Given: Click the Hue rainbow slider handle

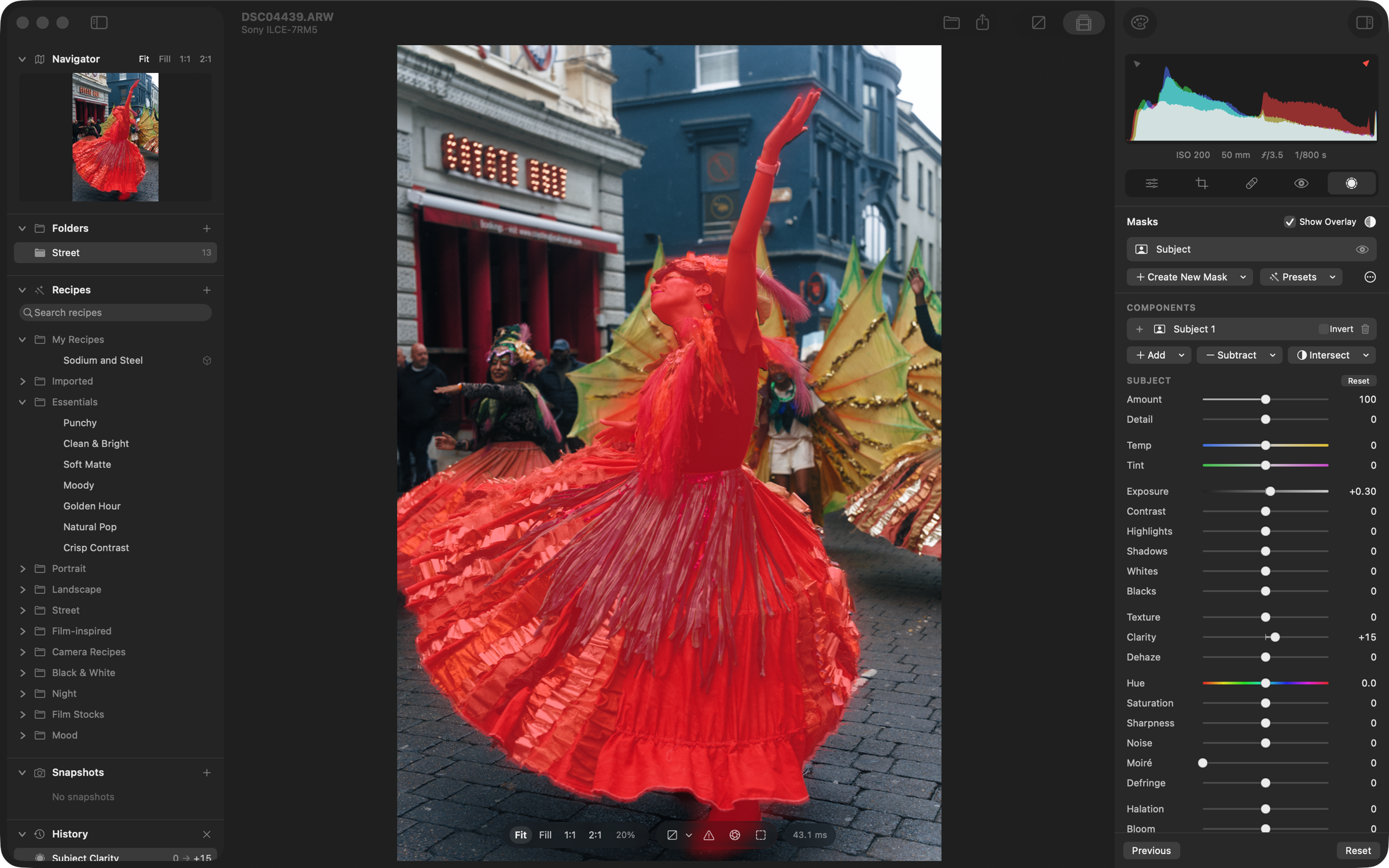Looking at the screenshot, I should [1266, 683].
